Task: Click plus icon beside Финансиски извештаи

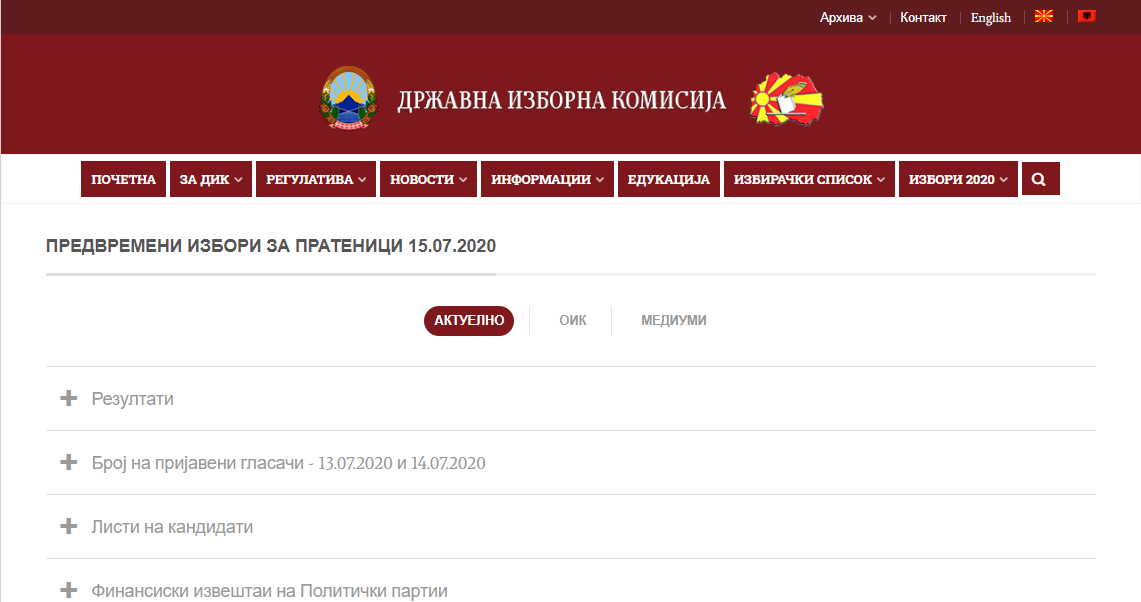Action: pyautogui.click(x=68, y=590)
